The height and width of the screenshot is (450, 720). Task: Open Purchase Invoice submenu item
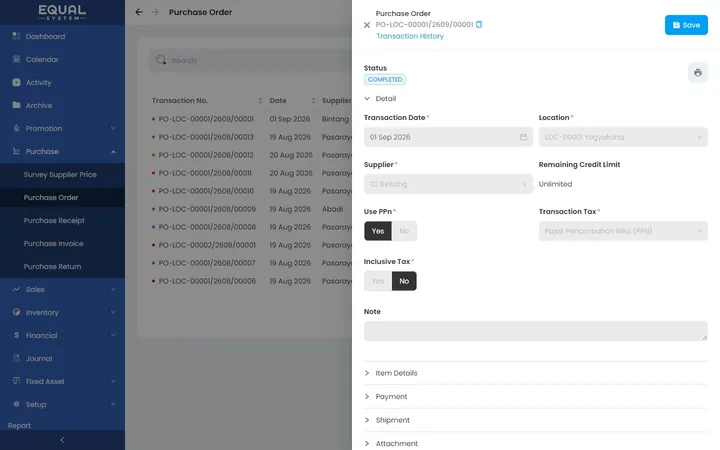[x=62, y=243]
